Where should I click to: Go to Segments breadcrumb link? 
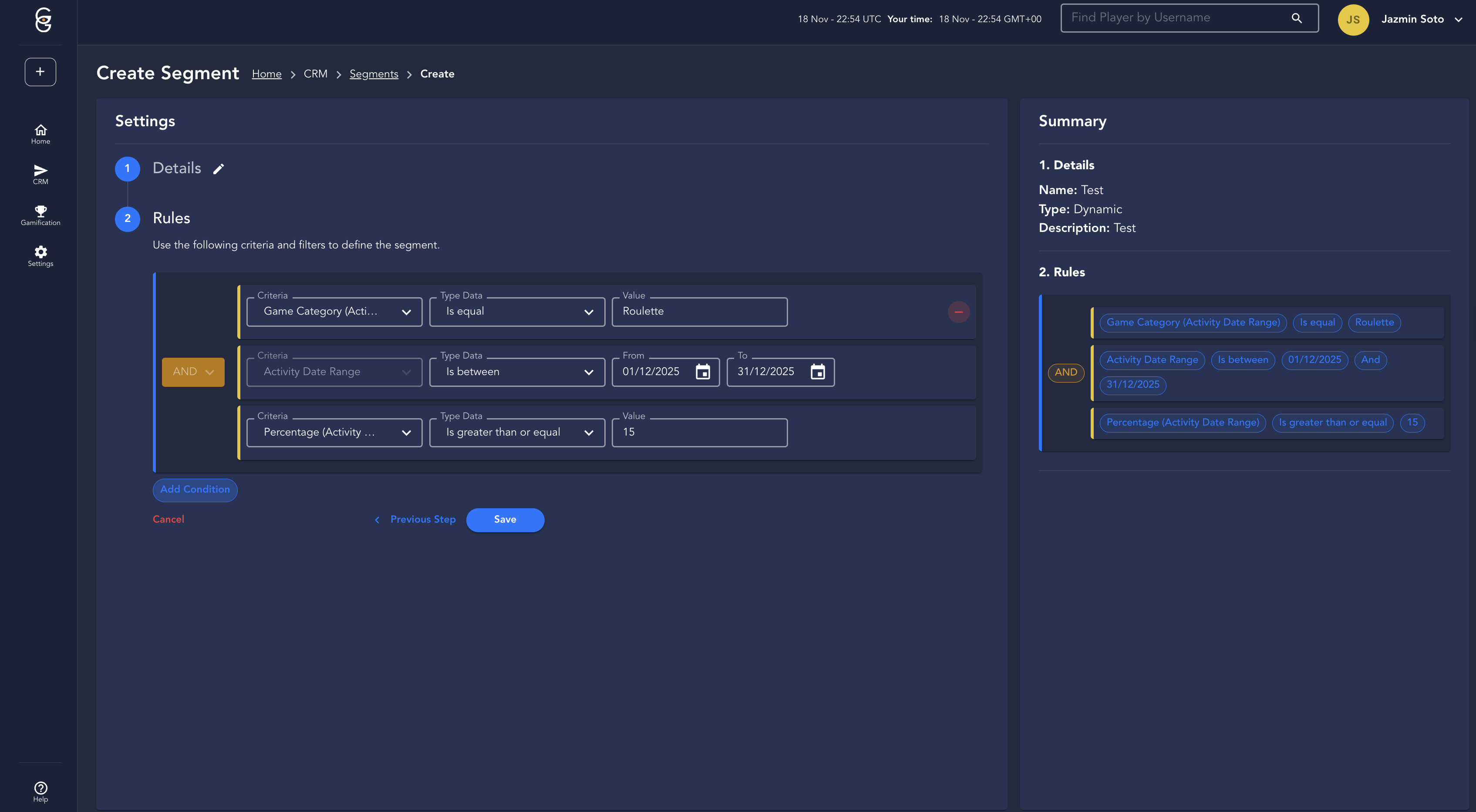point(374,74)
